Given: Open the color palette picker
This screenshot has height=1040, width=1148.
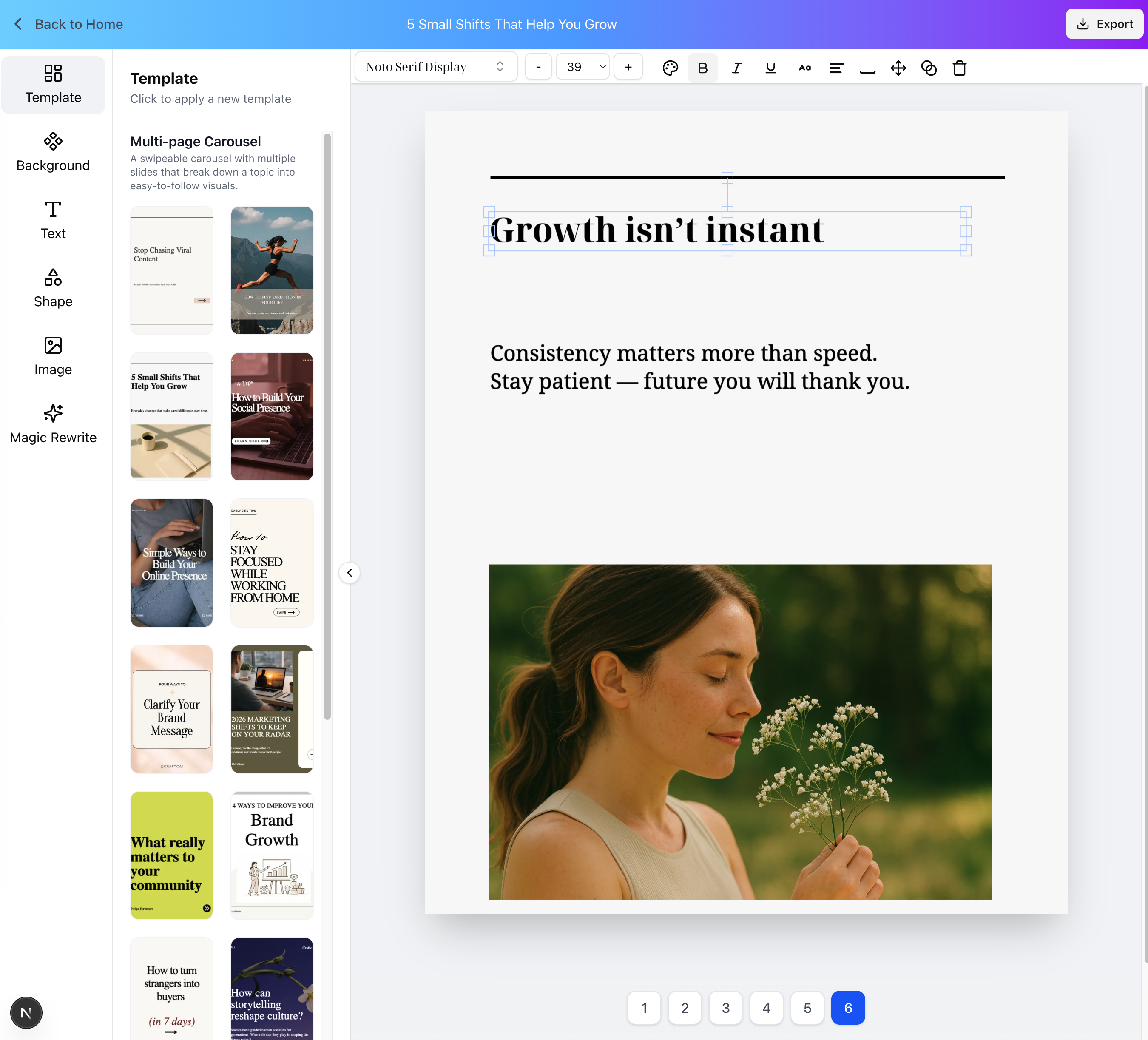Looking at the screenshot, I should (670, 67).
